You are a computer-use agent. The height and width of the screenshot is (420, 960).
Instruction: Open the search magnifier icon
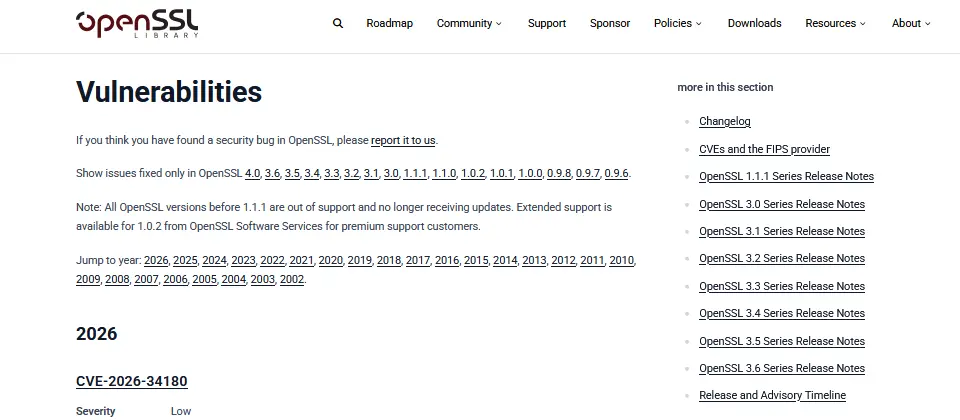tap(338, 23)
